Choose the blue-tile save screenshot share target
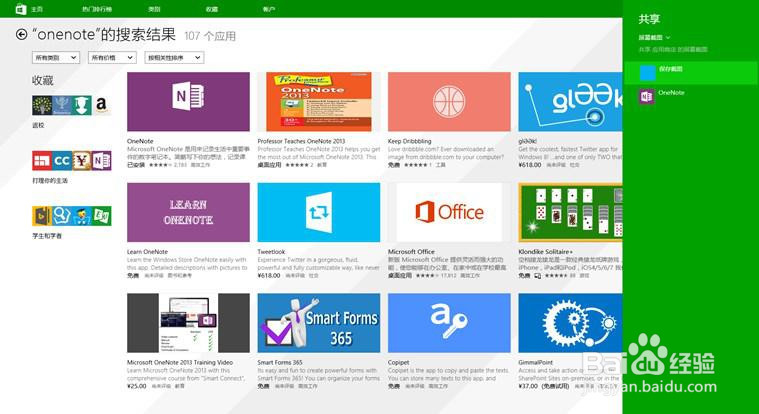Screen dimensions: 759x414 point(690,73)
